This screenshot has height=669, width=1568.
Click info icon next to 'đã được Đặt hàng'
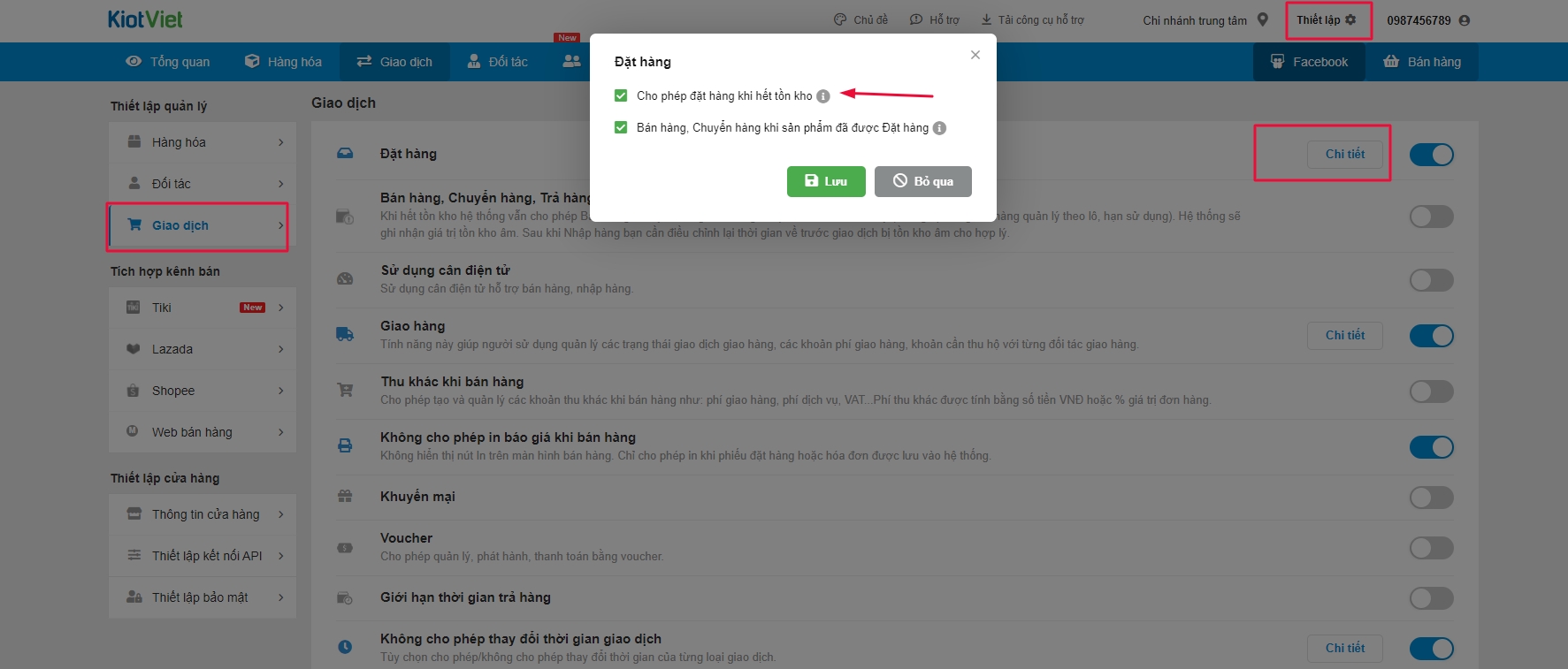click(x=939, y=128)
